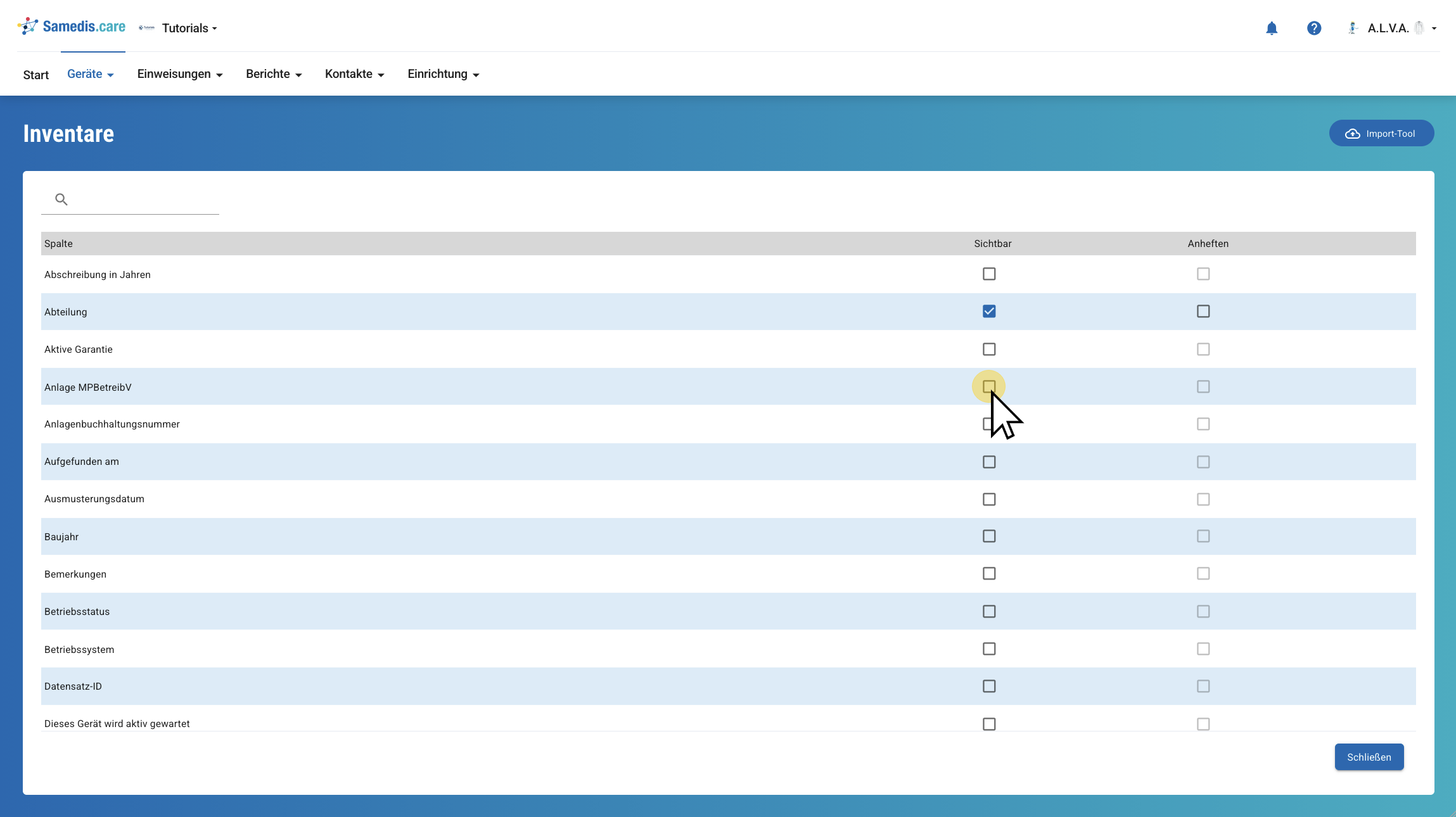Click the Inventare page heading
The image size is (1456, 817).
68,134
